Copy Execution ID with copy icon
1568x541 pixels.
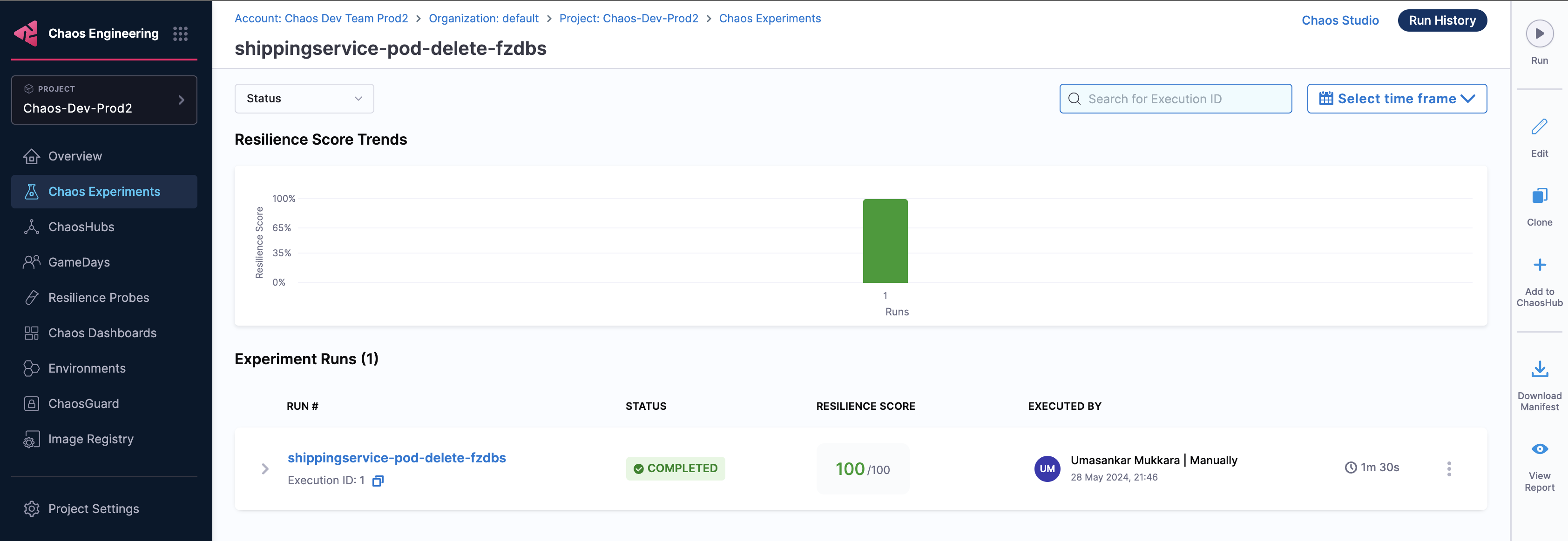(x=378, y=481)
